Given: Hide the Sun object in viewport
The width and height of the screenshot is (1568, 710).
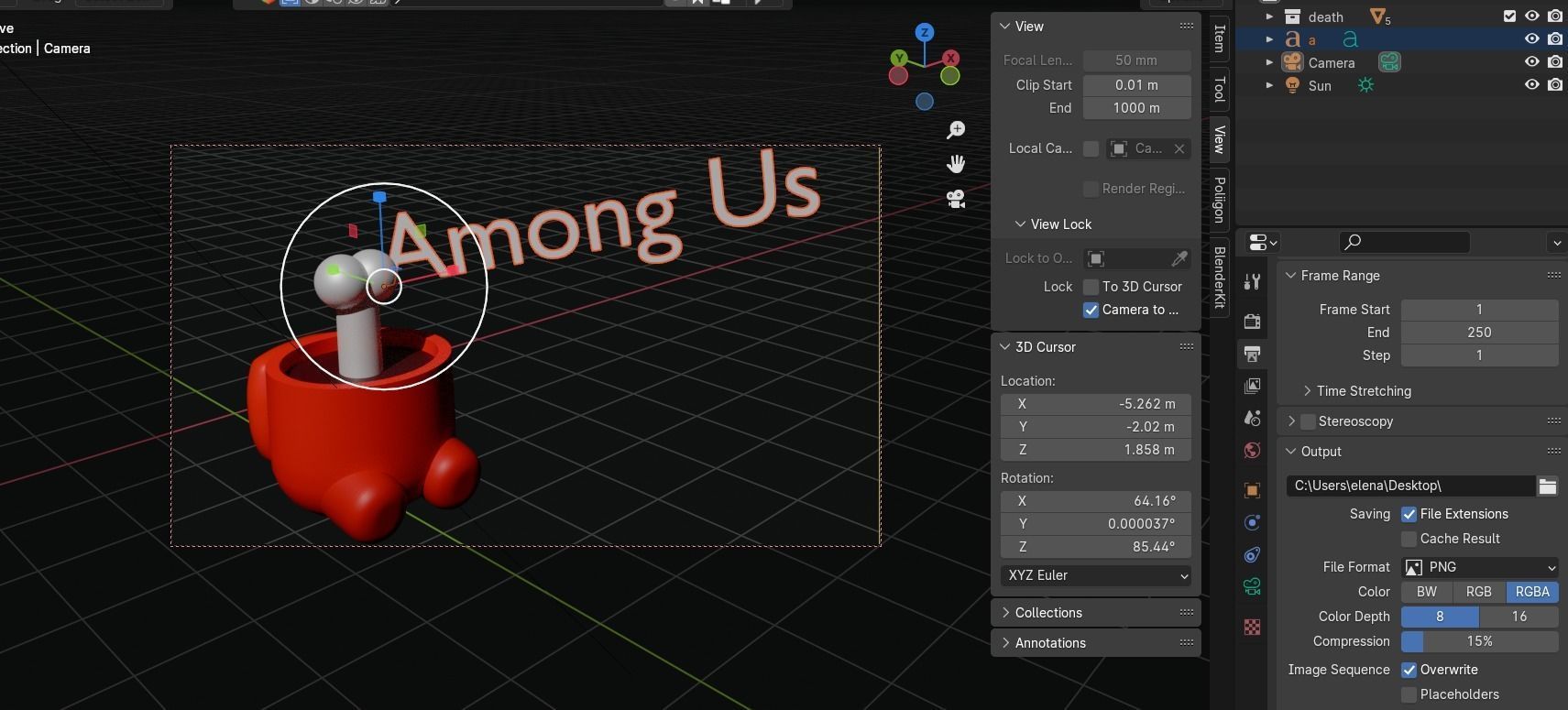Looking at the screenshot, I should [1531, 85].
